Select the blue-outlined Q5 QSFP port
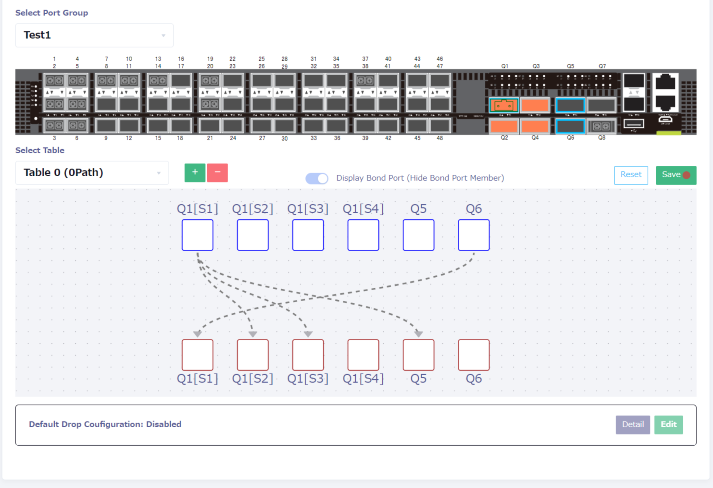The image size is (713, 488). click(570, 106)
